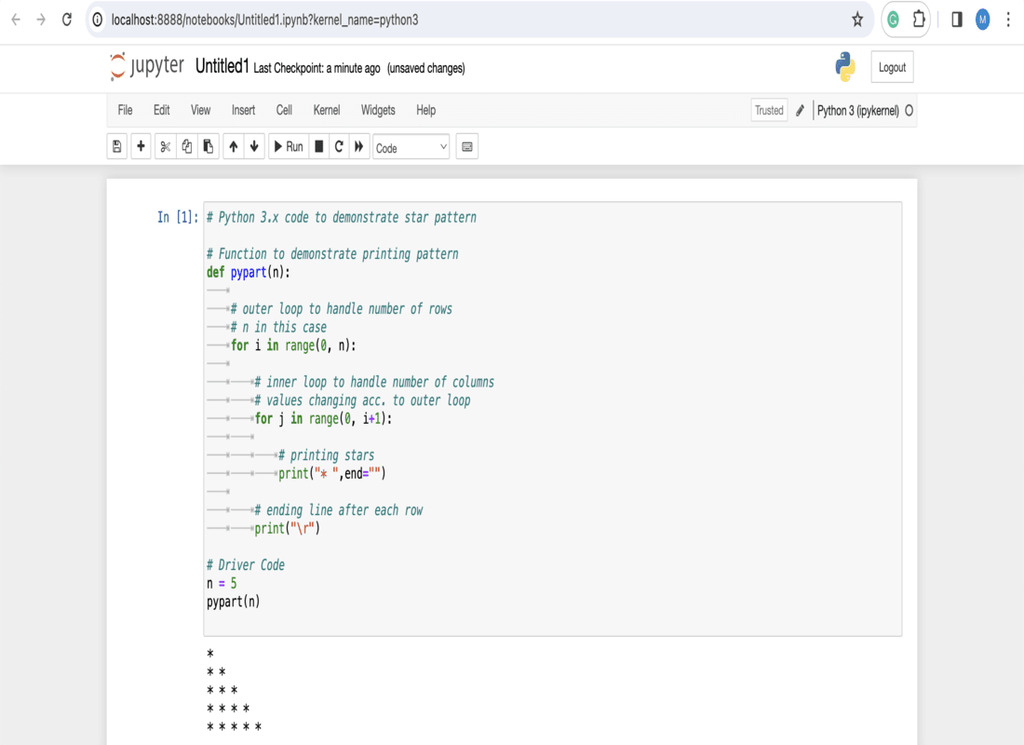This screenshot has width=1024, height=745.
Task: Move selected cell up arrow icon
Action: [233, 147]
